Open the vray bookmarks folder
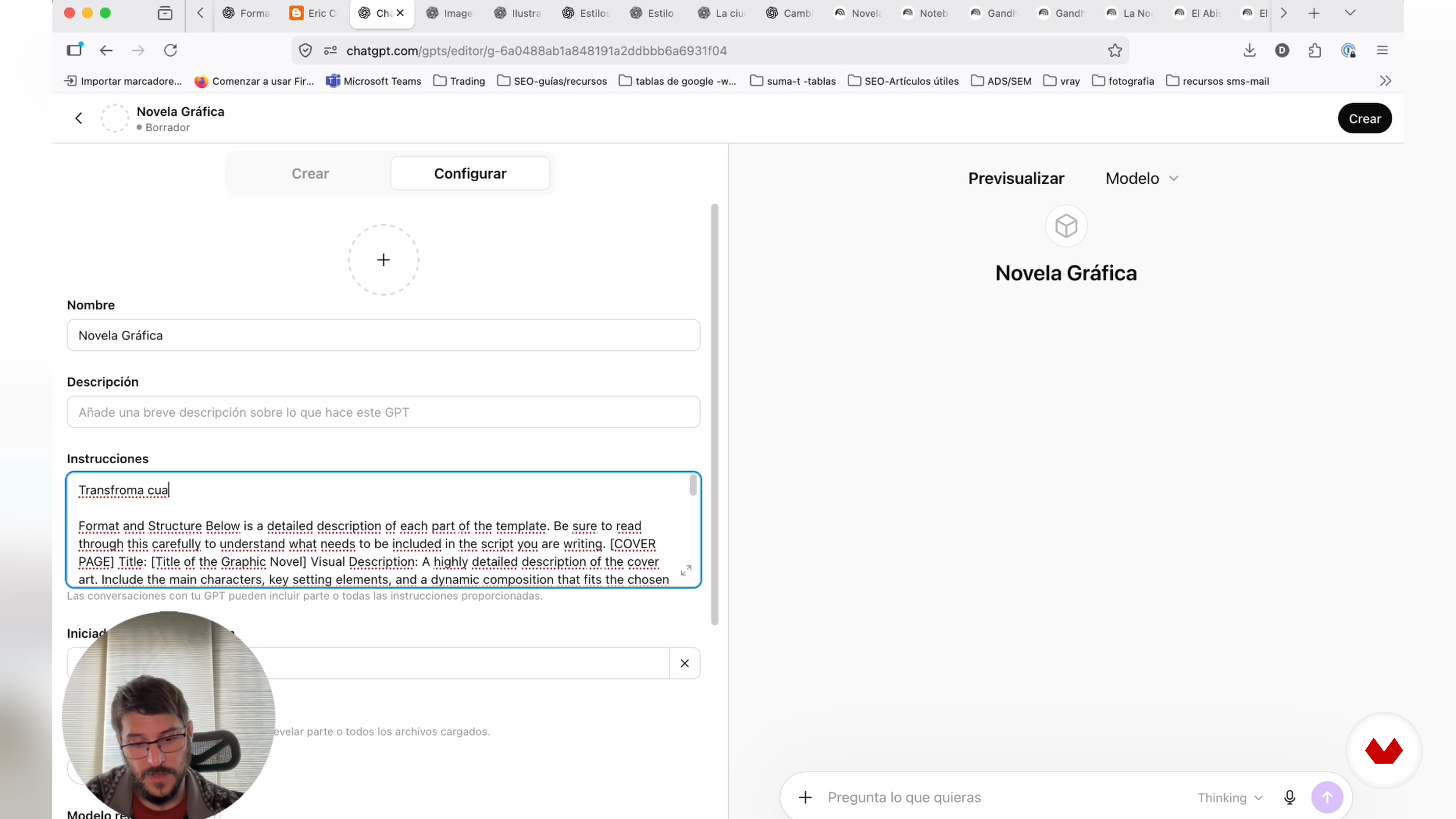This screenshot has width=1456, height=819. click(1062, 81)
